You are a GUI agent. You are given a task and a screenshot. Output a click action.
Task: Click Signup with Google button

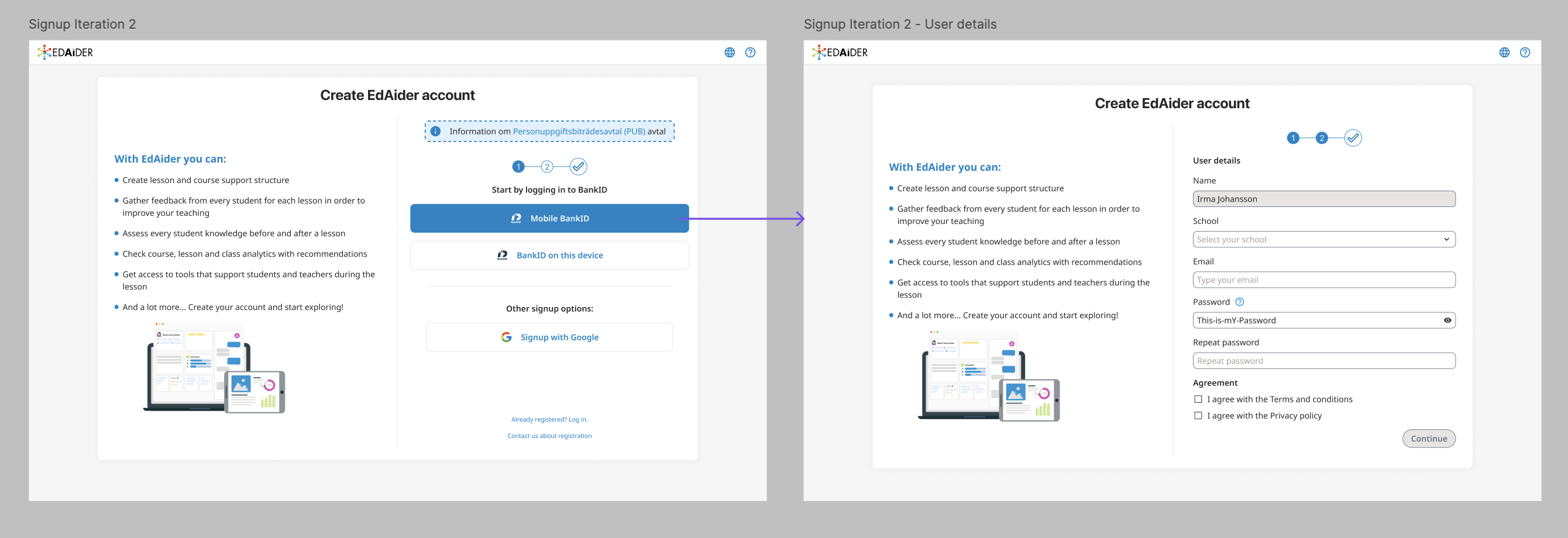pos(549,337)
